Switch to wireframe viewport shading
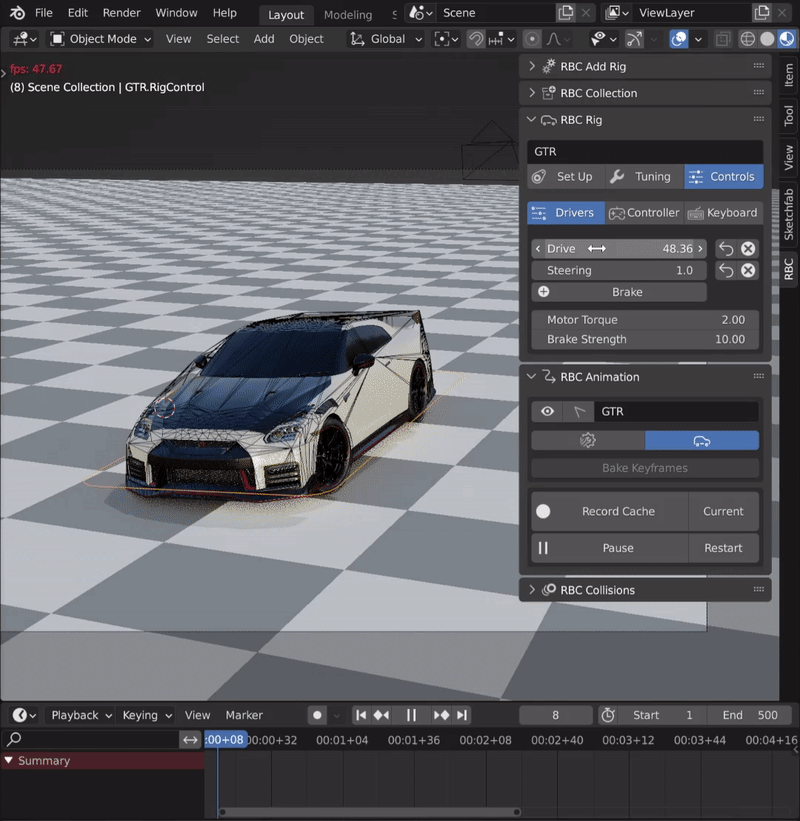The height and width of the screenshot is (821, 800). [748, 39]
